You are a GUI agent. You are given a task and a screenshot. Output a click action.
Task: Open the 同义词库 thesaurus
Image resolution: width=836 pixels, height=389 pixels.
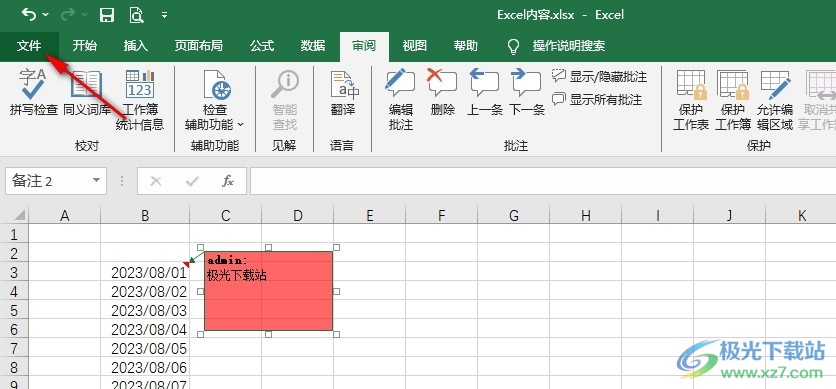tap(87, 93)
